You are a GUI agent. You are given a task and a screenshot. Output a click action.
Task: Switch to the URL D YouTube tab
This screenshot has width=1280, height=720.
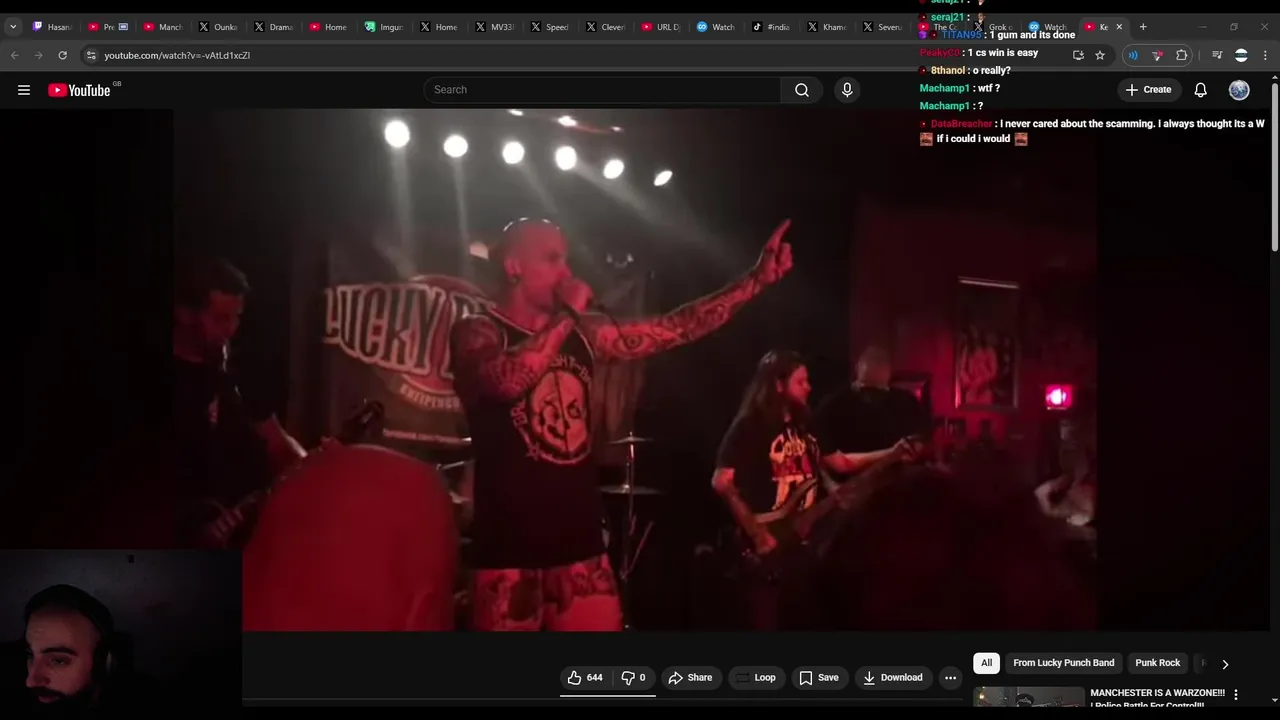click(661, 27)
